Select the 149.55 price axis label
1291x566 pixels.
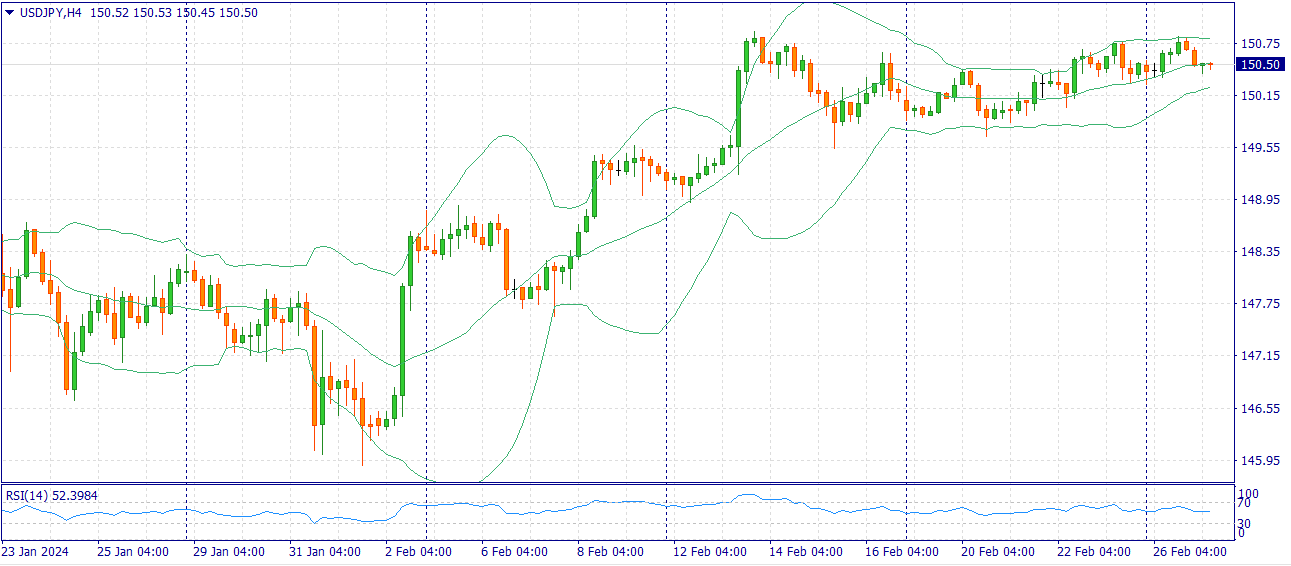pos(1259,148)
